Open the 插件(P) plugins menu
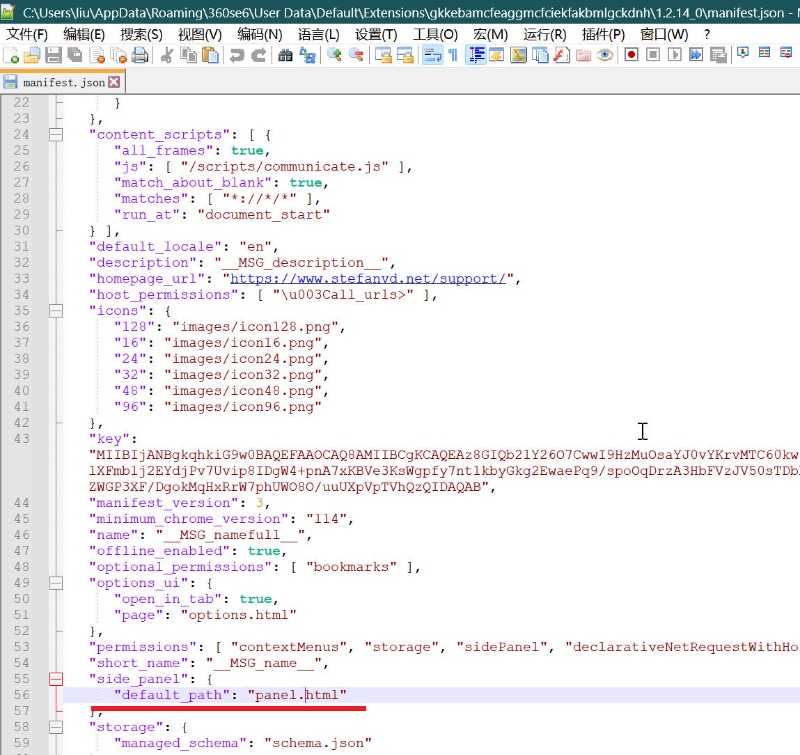The image size is (800, 755). [x=603, y=34]
